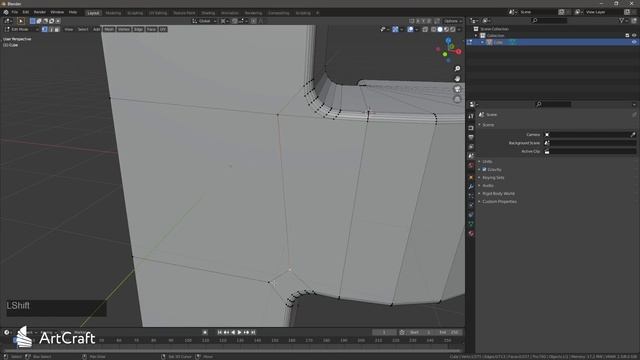Click the red X axis gizmo ball
The height and width of the screenshot is (360, 640).
coord(458,52)
